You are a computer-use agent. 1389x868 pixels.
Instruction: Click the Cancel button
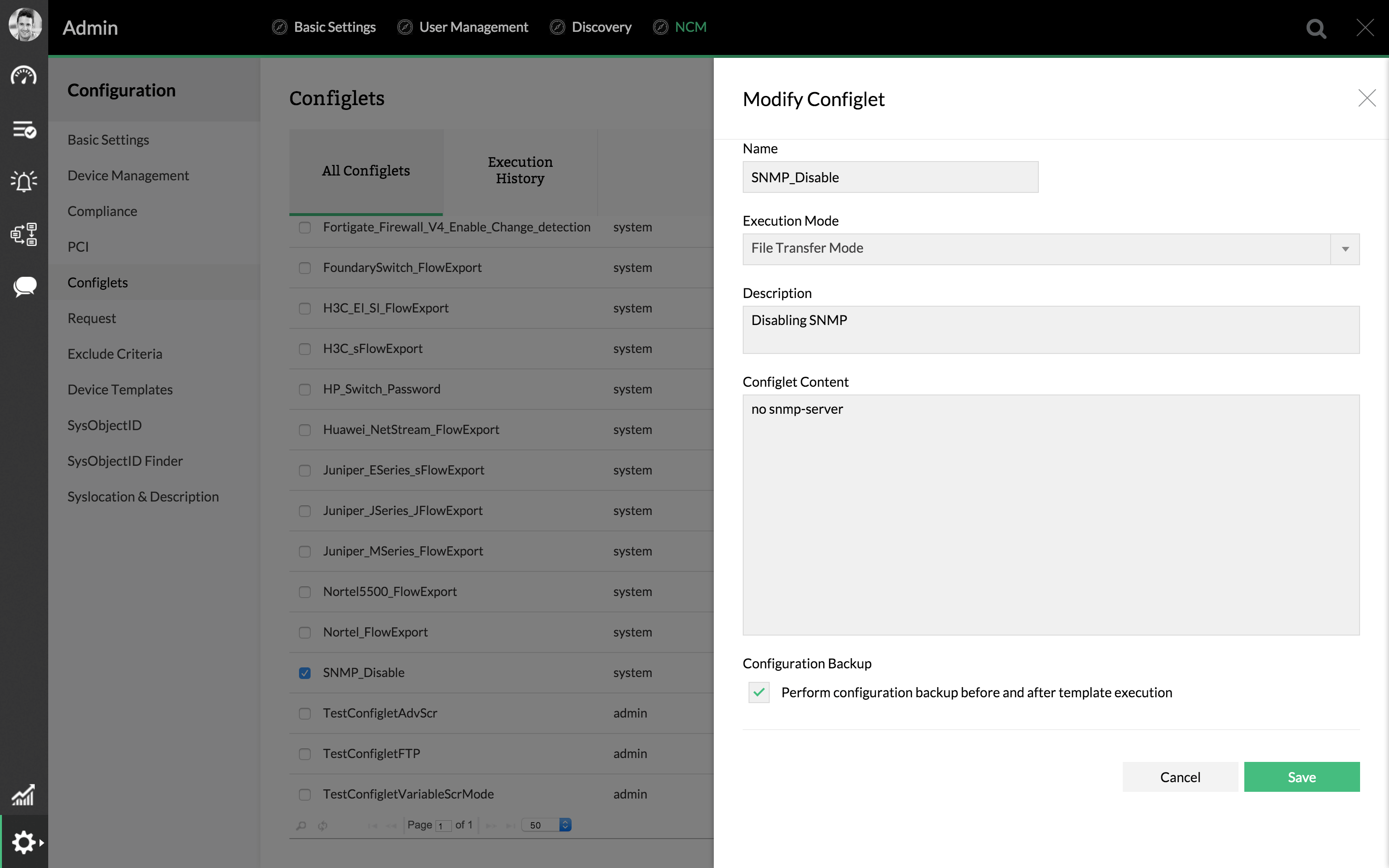pos(1180,777)
